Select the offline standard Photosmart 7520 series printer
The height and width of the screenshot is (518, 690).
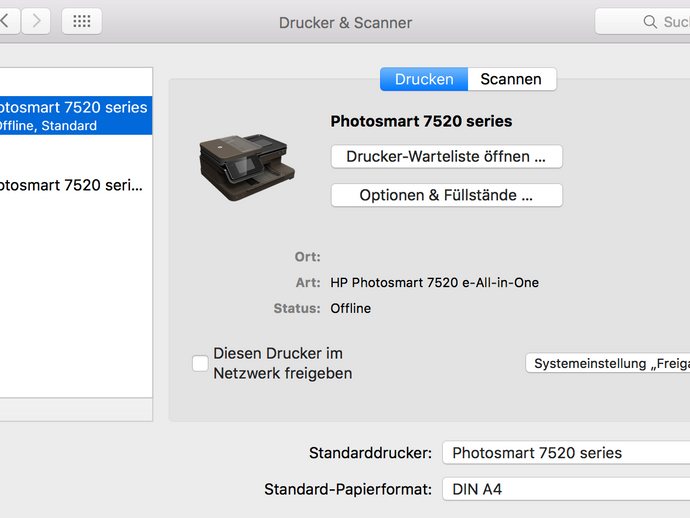pyautogui.click(x=76, y=115)
